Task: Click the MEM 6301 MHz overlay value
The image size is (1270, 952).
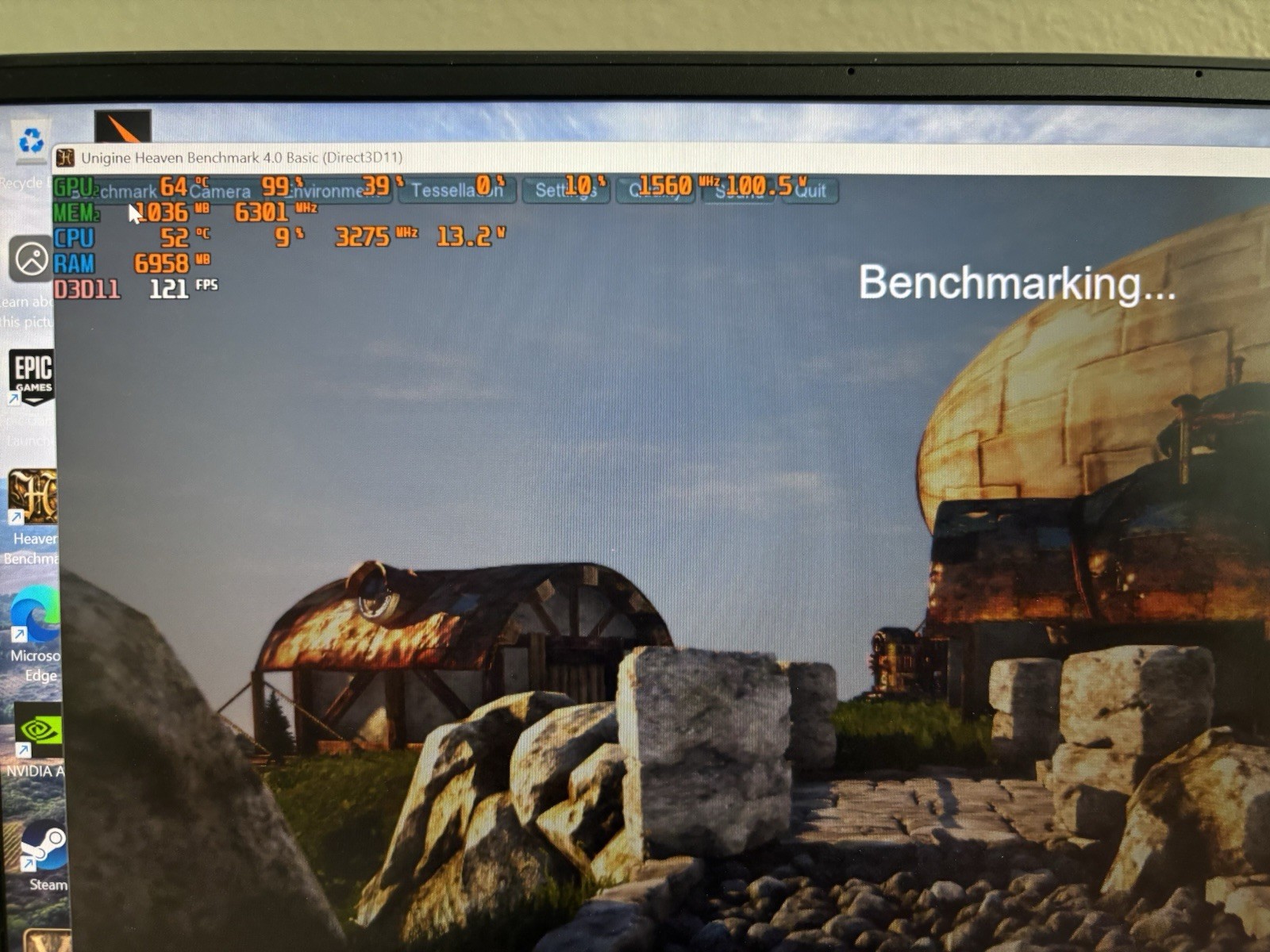Action: pyautogui.click(x=275, y=212)
